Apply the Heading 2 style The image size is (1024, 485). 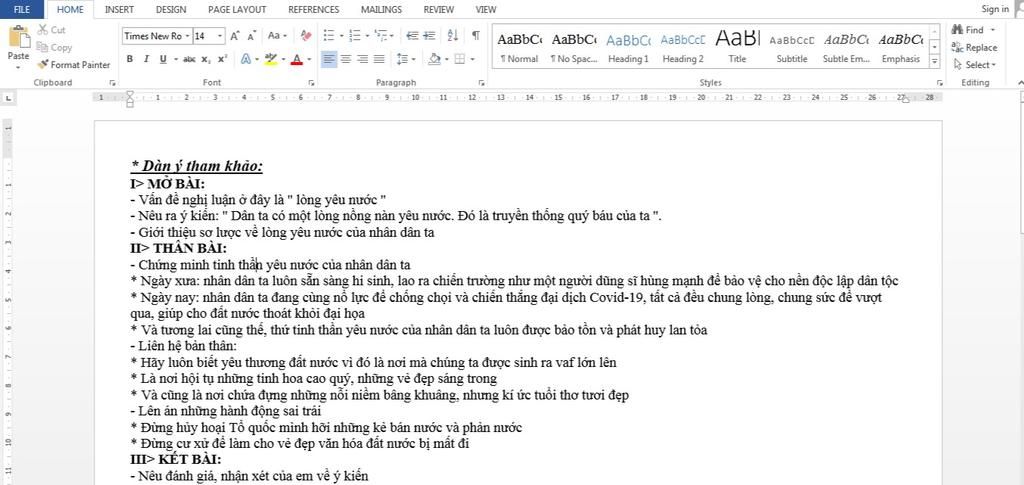point(683,48)
